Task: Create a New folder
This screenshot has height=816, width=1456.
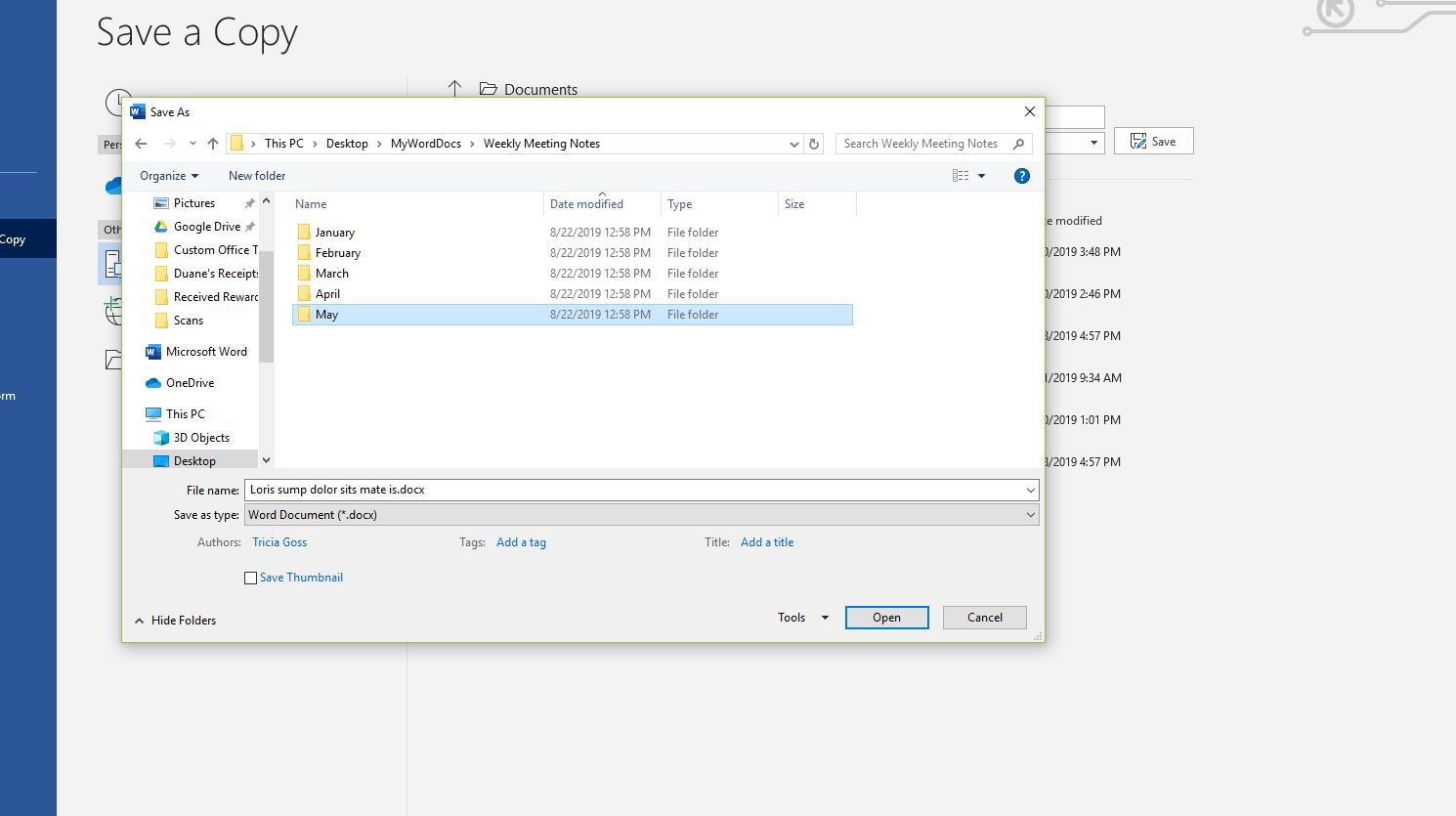Action: pyautogui.click(x=257, y=176)
